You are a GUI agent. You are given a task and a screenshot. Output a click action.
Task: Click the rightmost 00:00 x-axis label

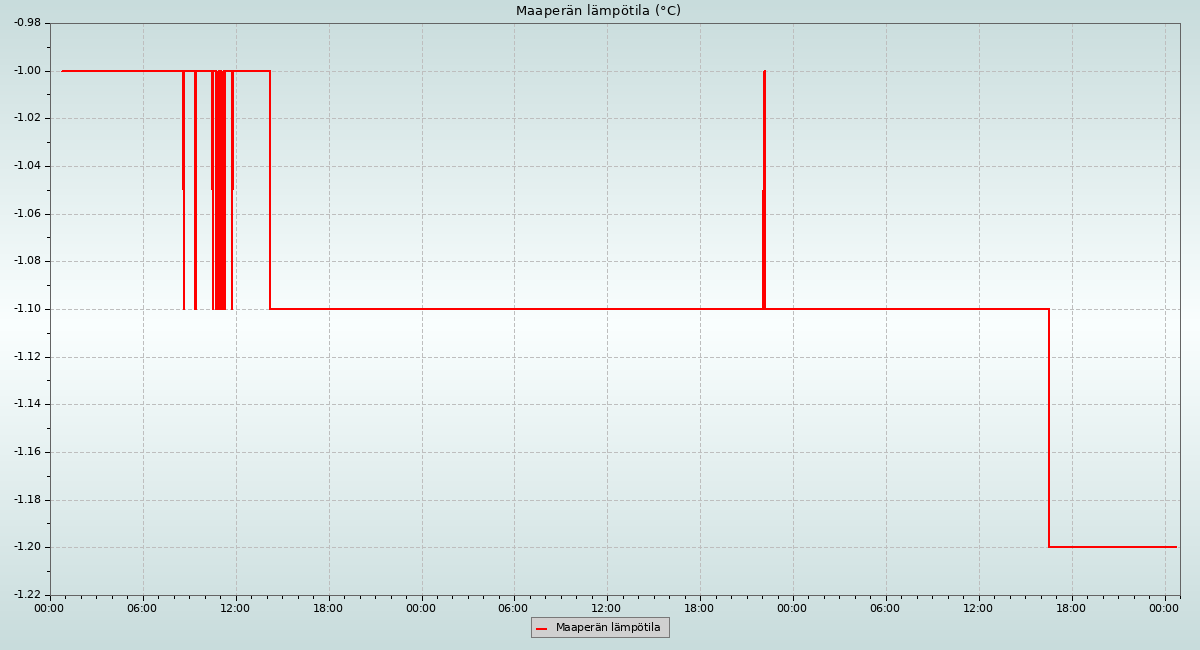point(1164,608)
